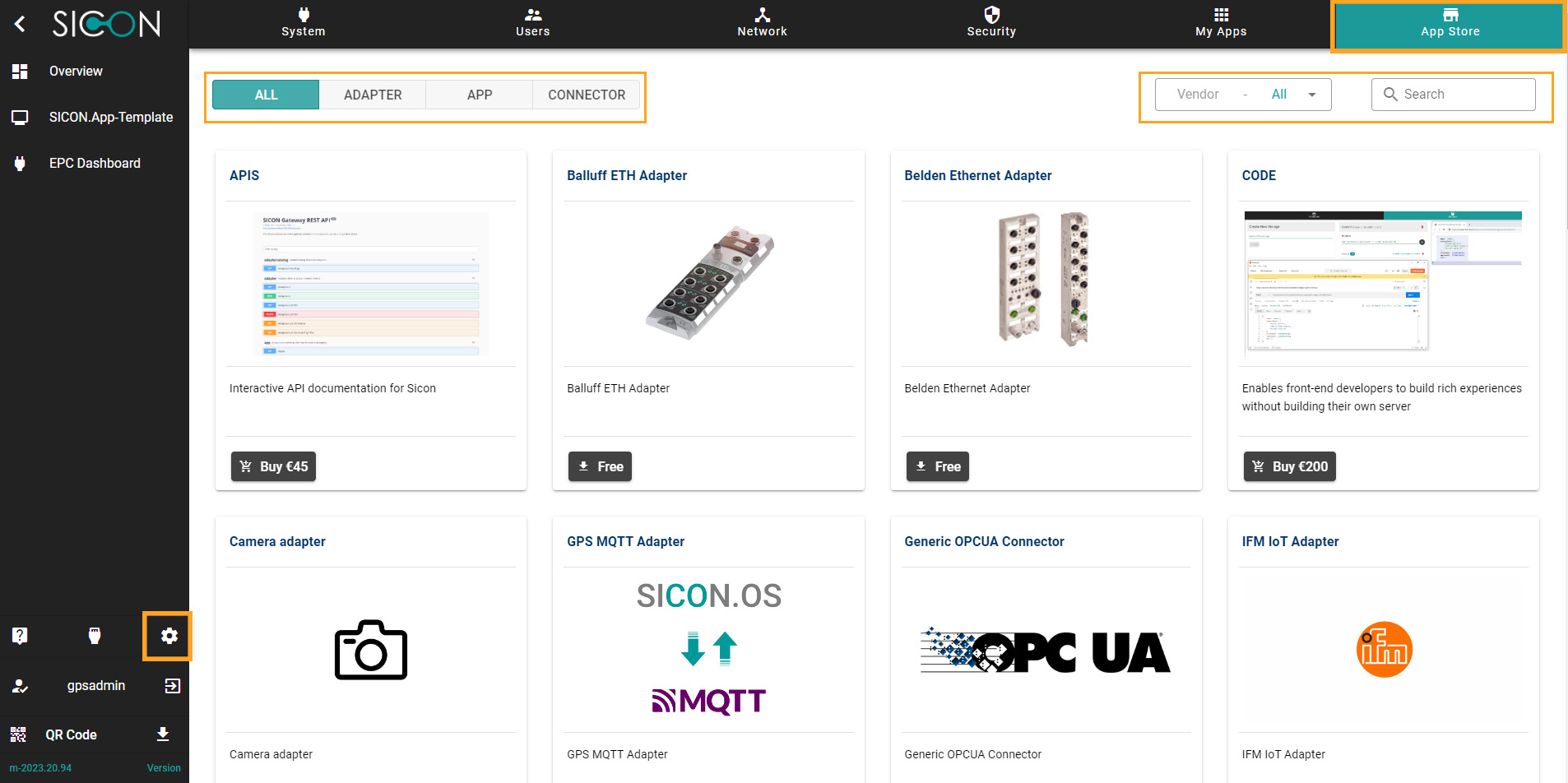The width and height of the screenshot is (1568, 783).
Task: Buy the APIS app for €45
Action: pos(274,466)
